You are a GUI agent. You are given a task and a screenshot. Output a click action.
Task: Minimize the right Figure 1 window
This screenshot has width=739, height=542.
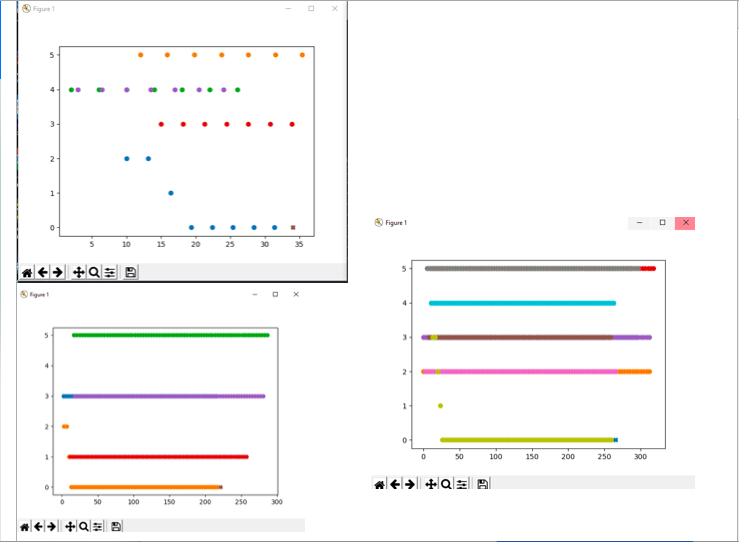[640, 223]
